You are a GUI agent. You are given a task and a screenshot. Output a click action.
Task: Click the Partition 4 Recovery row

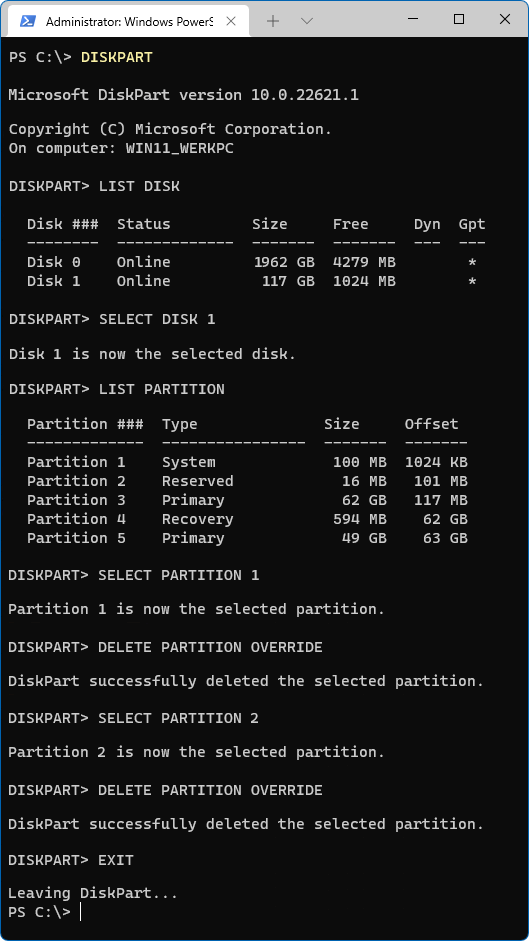coord(247,519)
